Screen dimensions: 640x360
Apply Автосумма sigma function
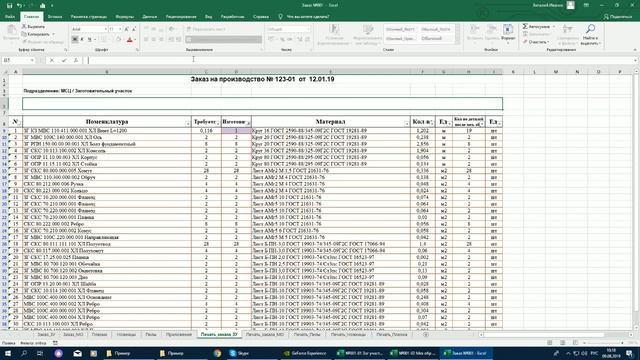(x=536, y=27)
